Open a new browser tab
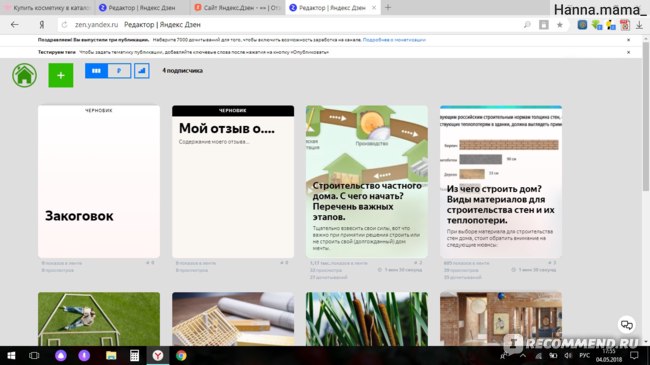The image size is (650, 365). coord(388,7)
